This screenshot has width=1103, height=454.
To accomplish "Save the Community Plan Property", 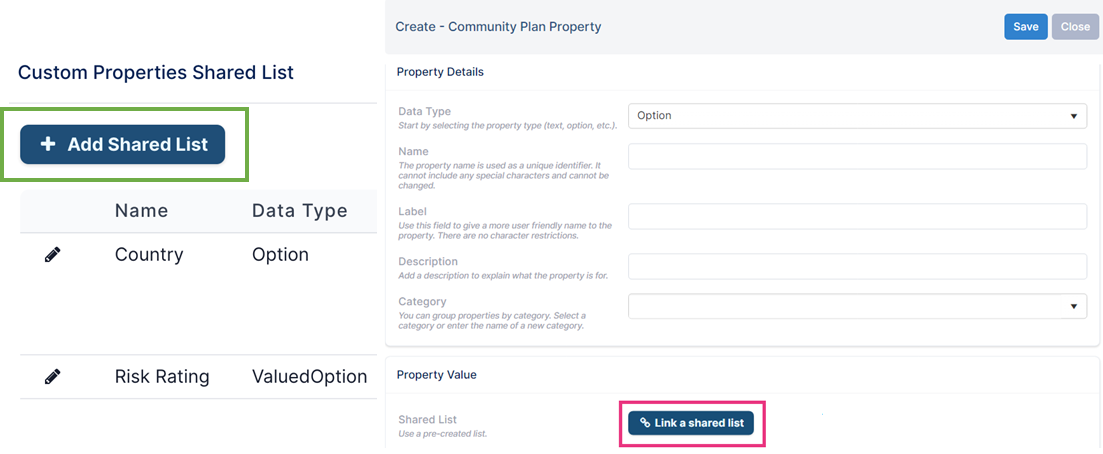I will pos(1026,27).
